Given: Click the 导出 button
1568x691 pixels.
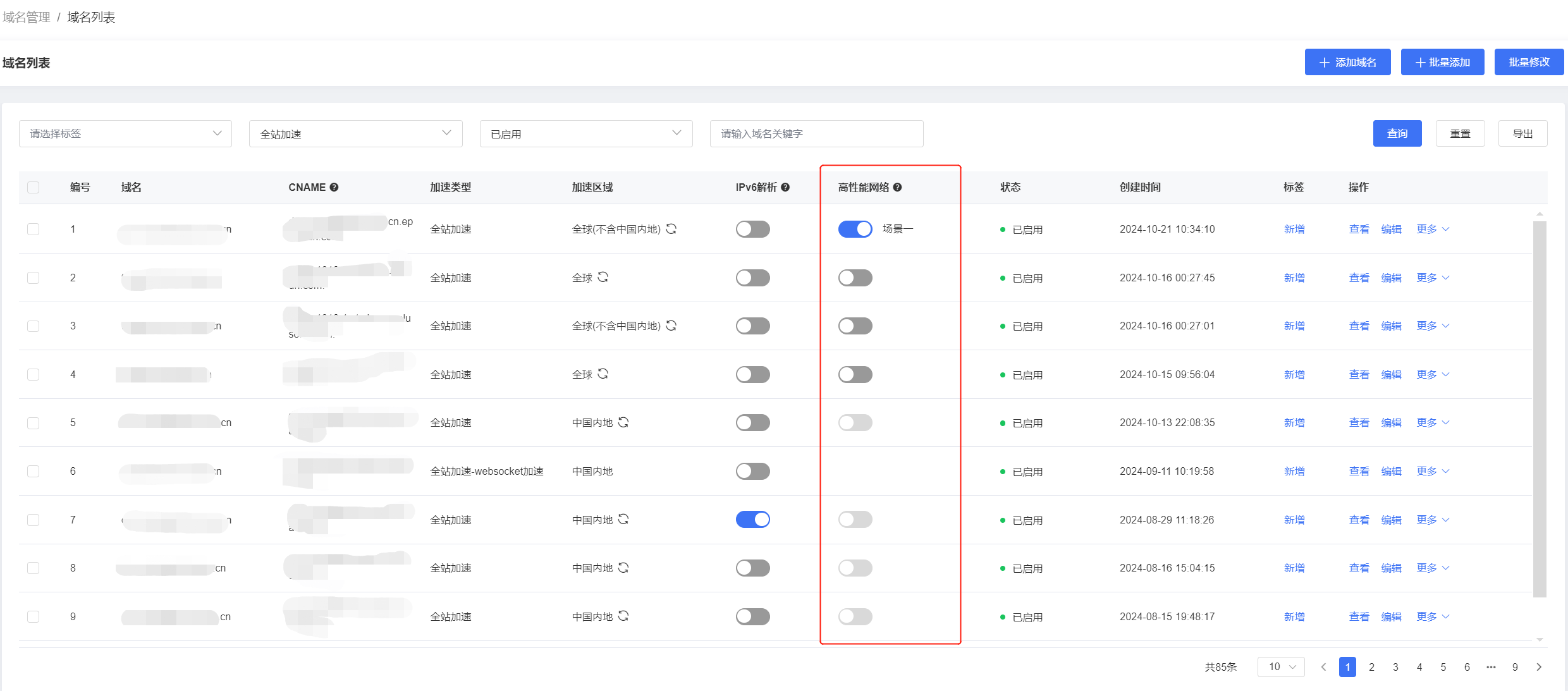Looking at the screenshot, I should (x=1522, y=133).
